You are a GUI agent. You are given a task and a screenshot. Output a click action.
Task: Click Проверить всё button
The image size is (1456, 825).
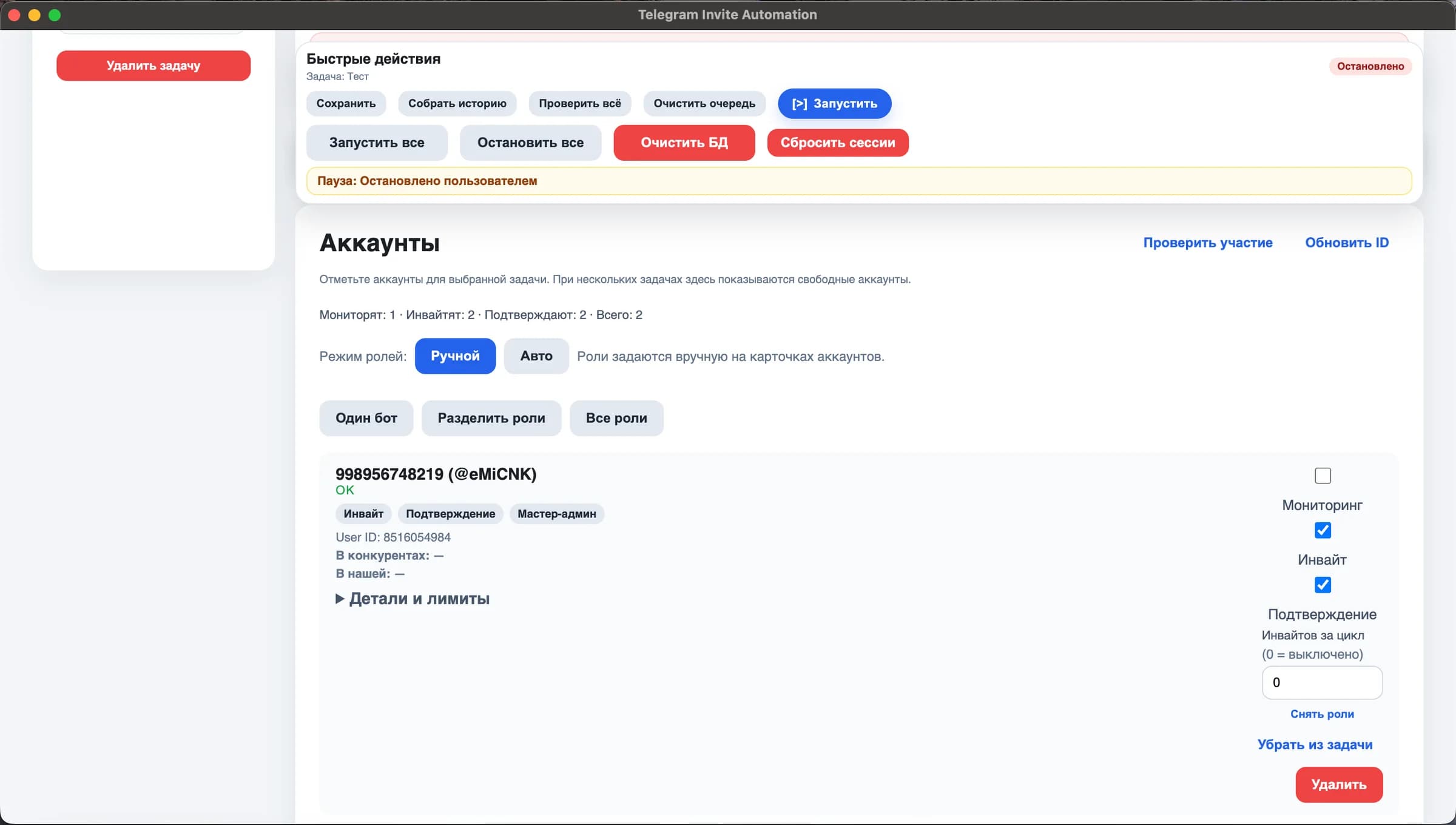click(x=580, y=103)
